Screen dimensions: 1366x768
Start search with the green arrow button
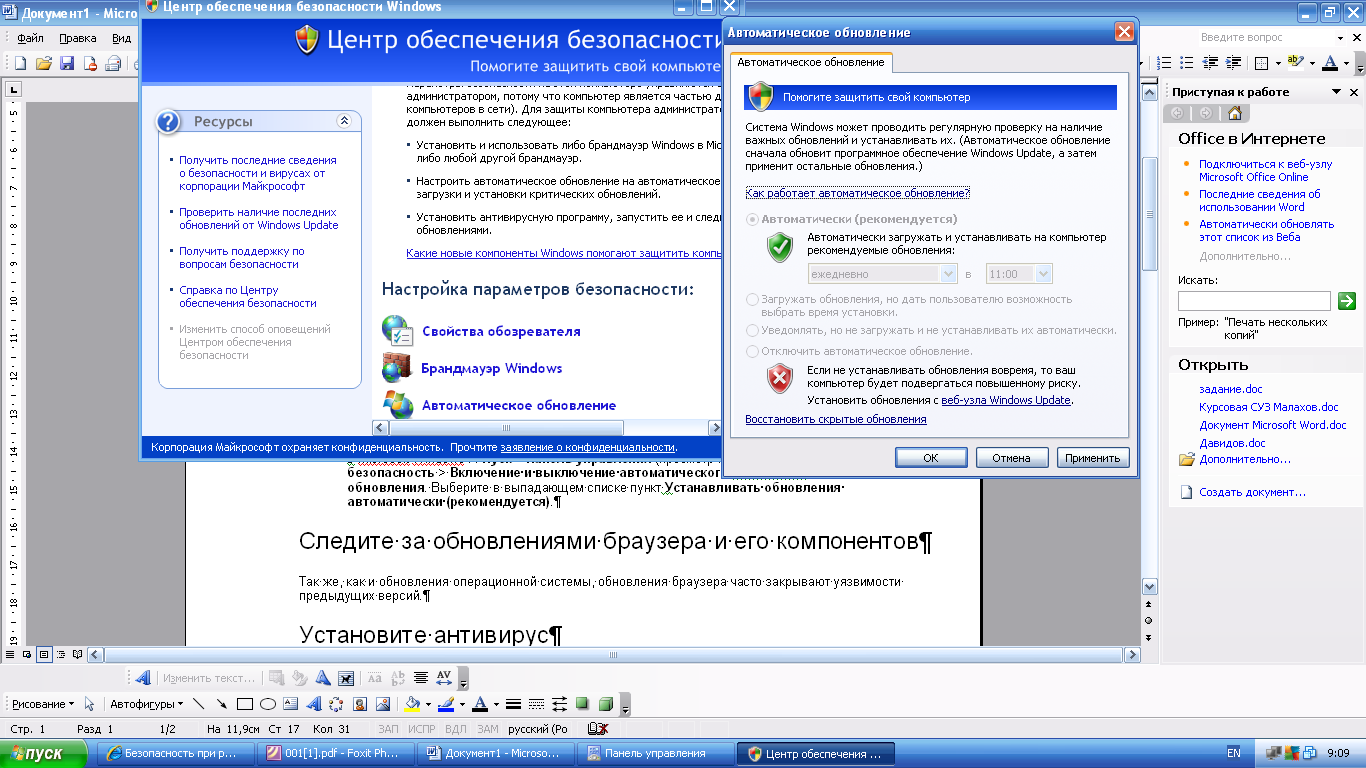pos(1346,300)
